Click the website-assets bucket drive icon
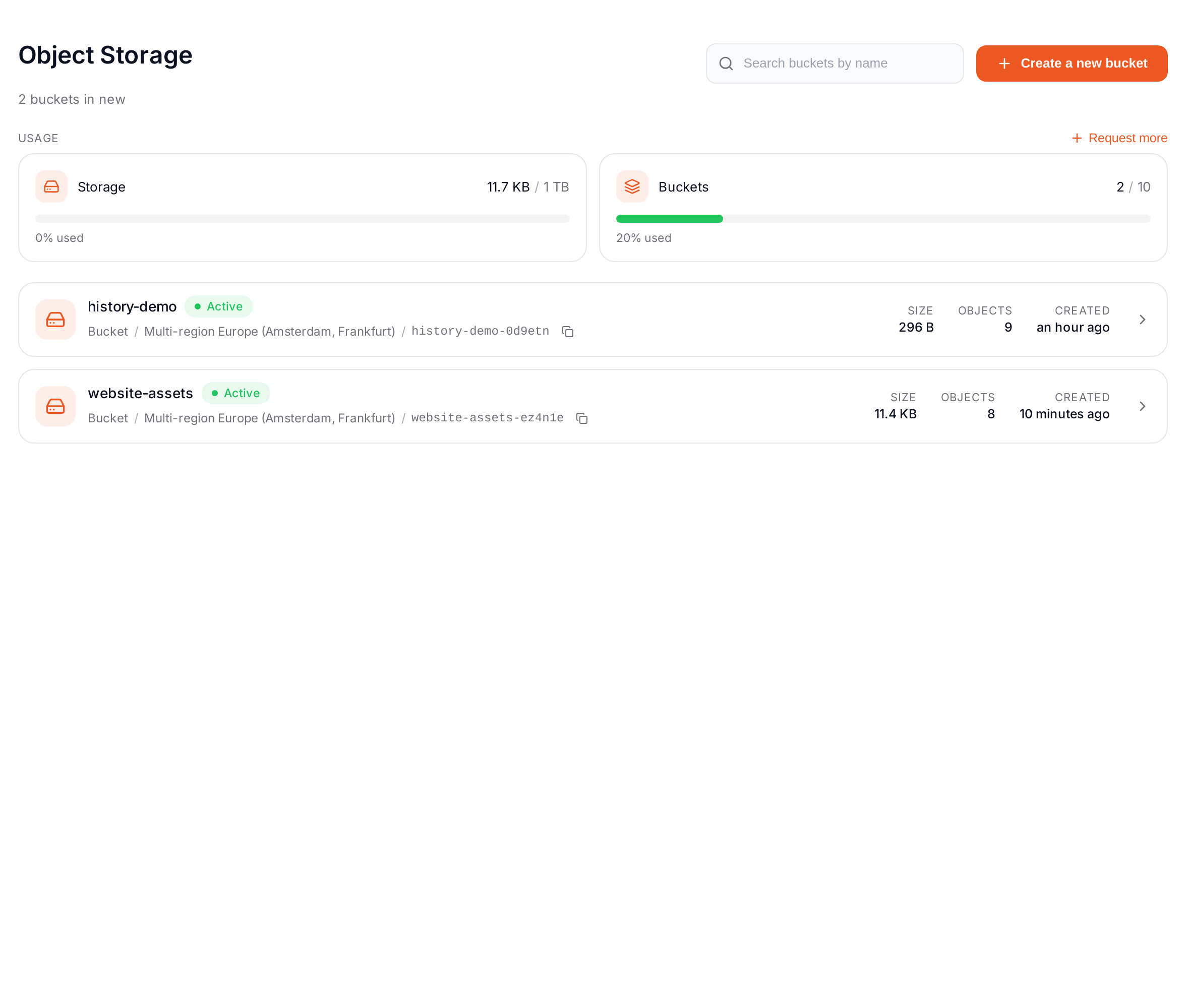Screen dimensions: 1188x1008 coord(55,406)
